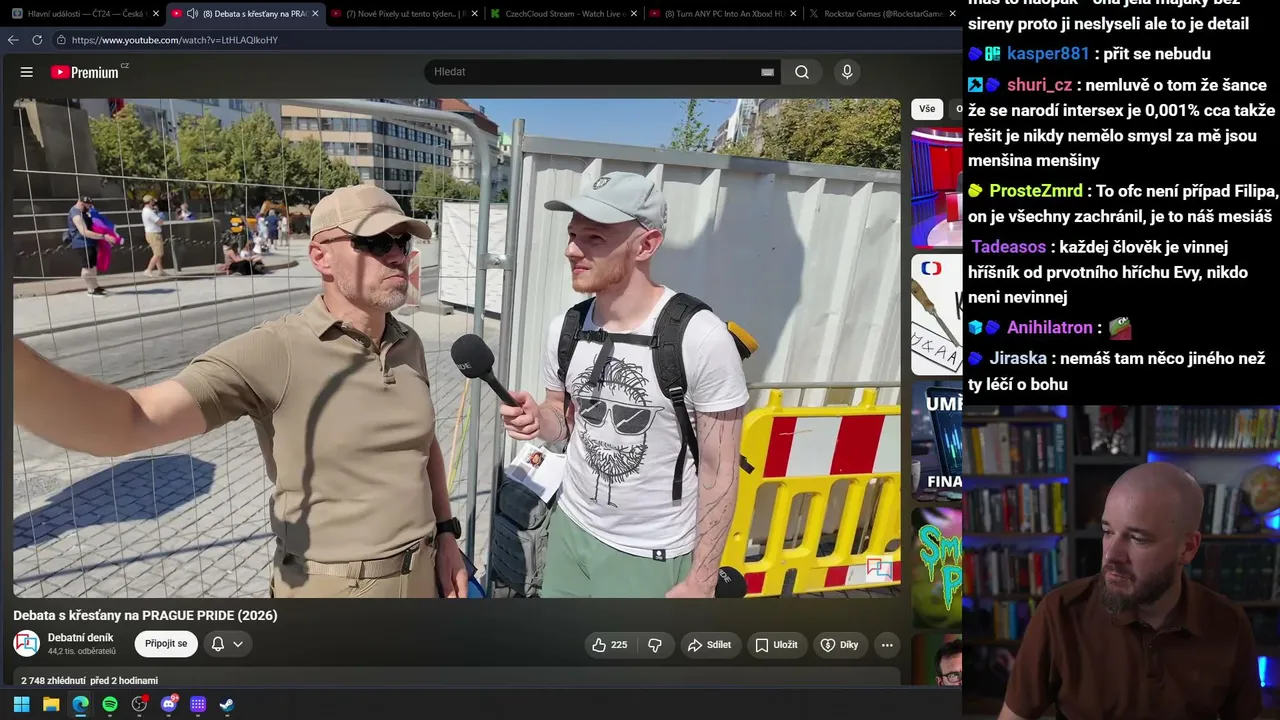Dislike the Prague Pride debate video
The image size is (1280, 720).
pyautogui.click(x=655, y=645)
